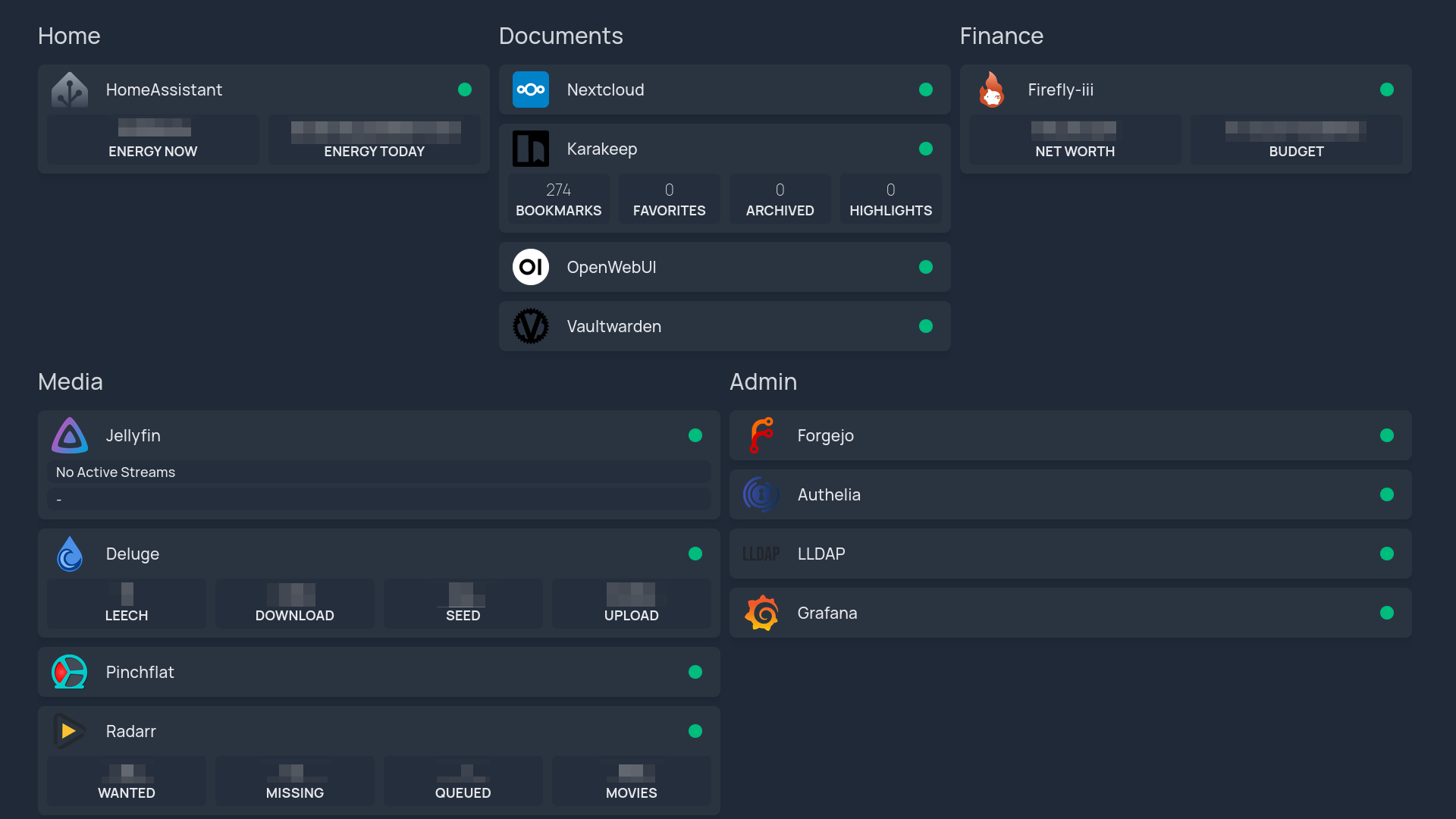Click the Karakeep Highlights stat block
This screenshot has height=819, width=1456.
(891, 199)
